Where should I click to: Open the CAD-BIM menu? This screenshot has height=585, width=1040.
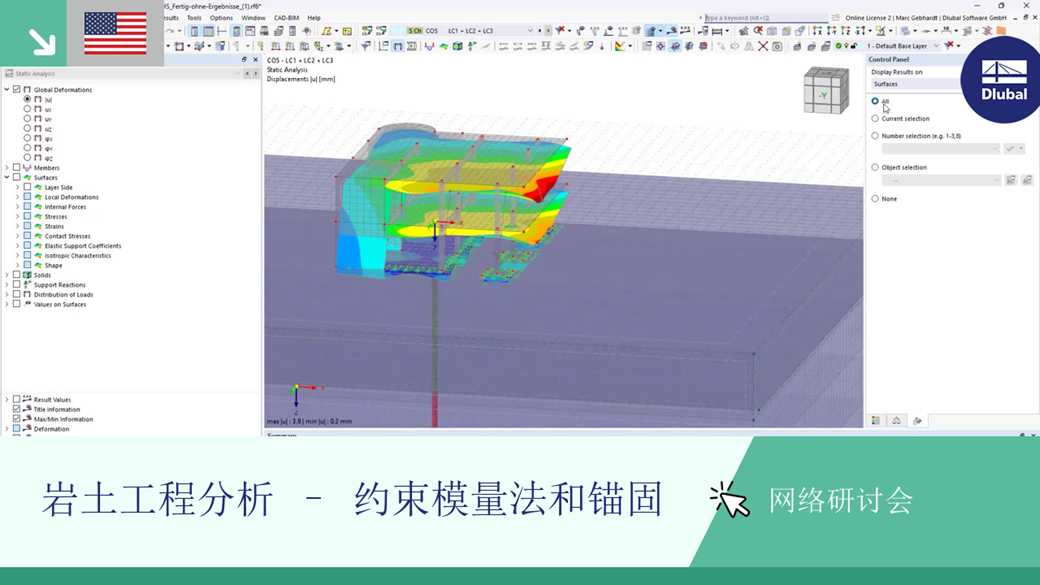point(285,17)
